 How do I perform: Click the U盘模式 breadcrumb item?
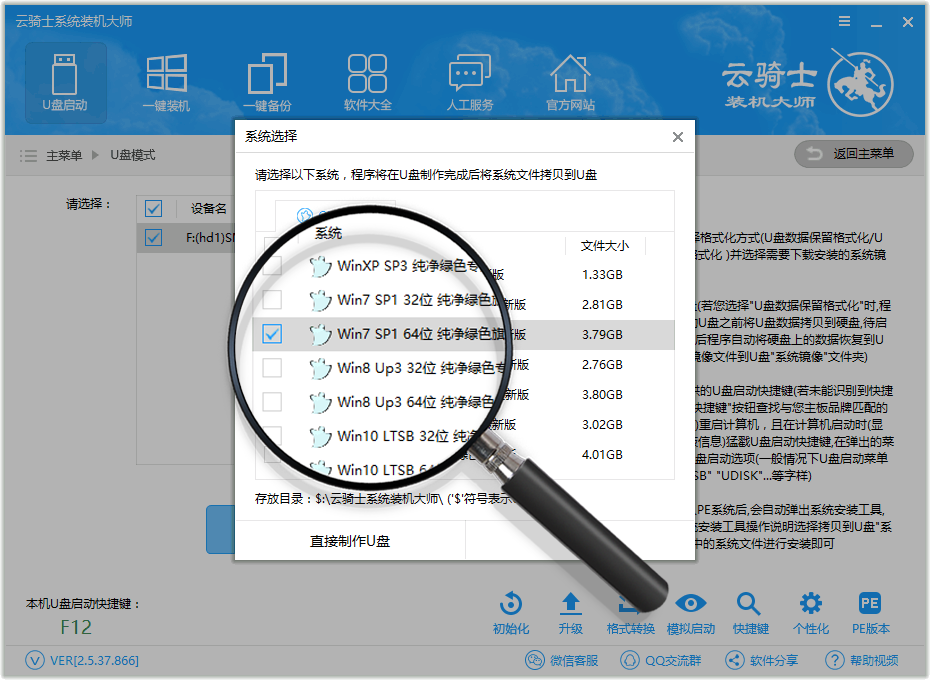pos(133,155)
